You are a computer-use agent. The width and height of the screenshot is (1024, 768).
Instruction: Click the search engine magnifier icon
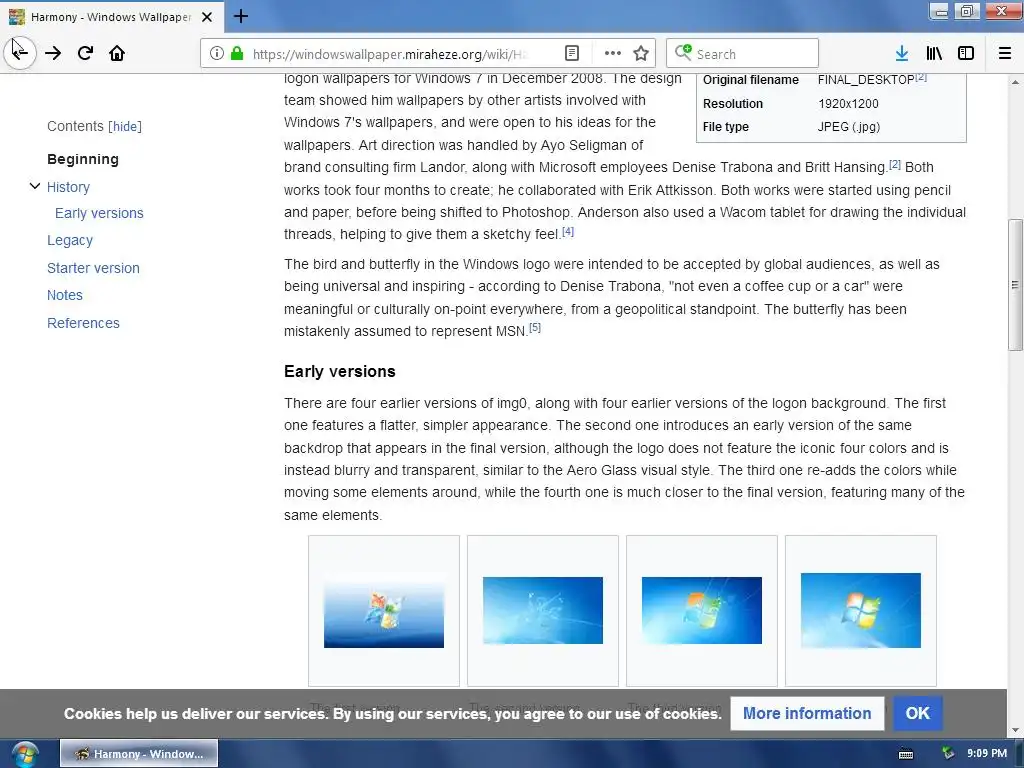(683, 52)
